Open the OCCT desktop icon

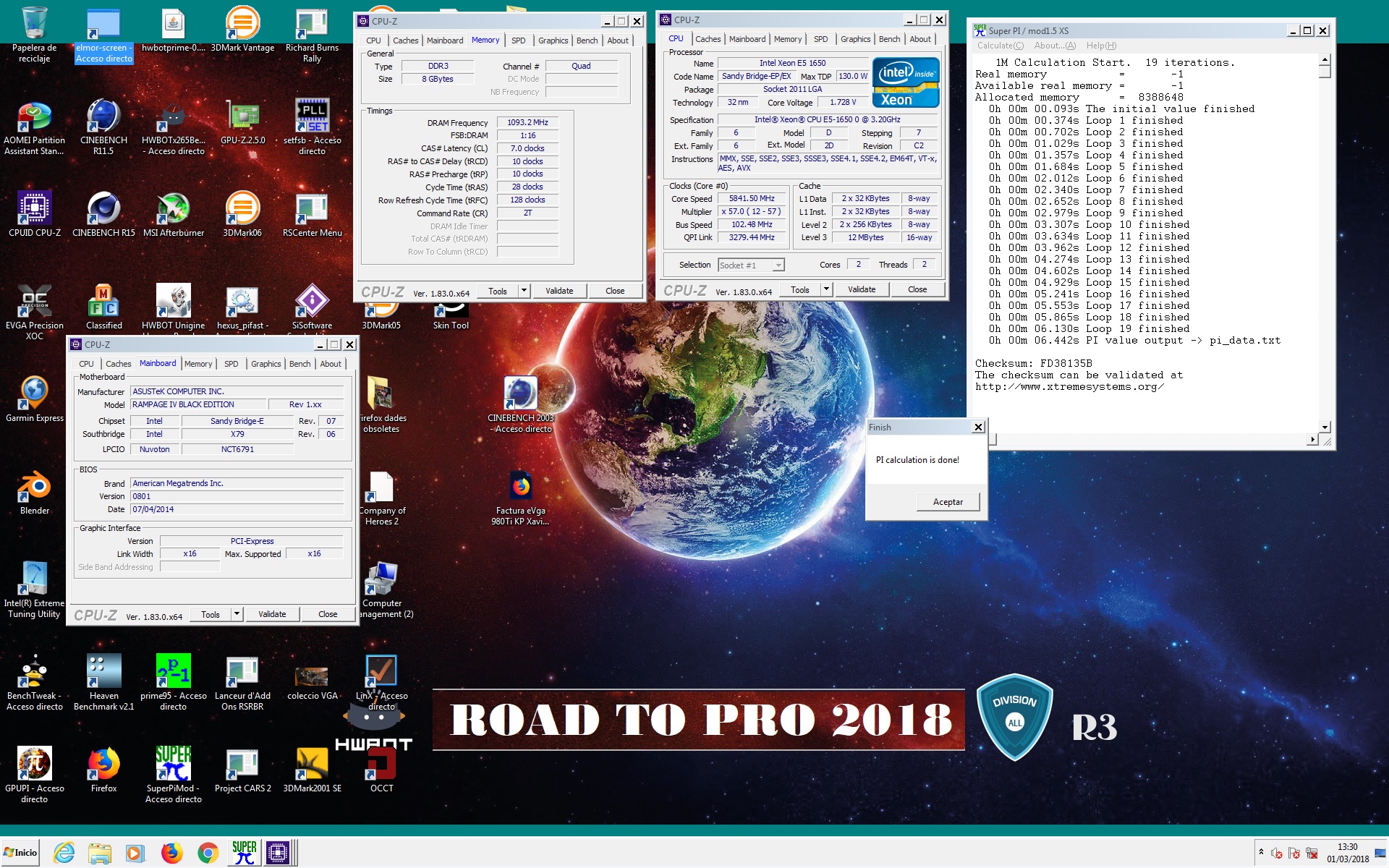click(x=381, y=765)
